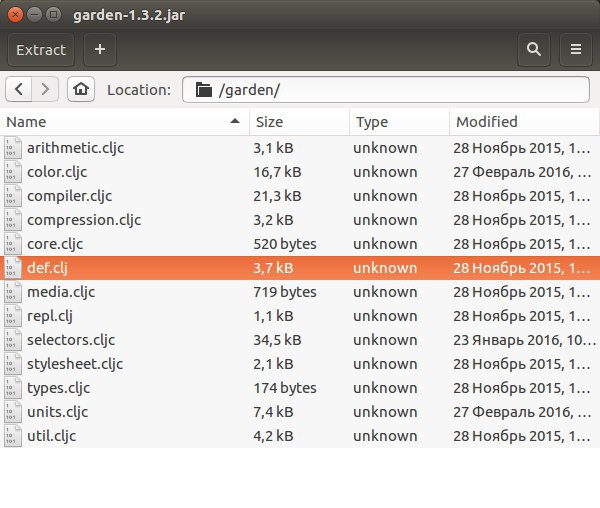Select the selectors.cljc file icon
600x508 pixels.
(x=13, y=340)
